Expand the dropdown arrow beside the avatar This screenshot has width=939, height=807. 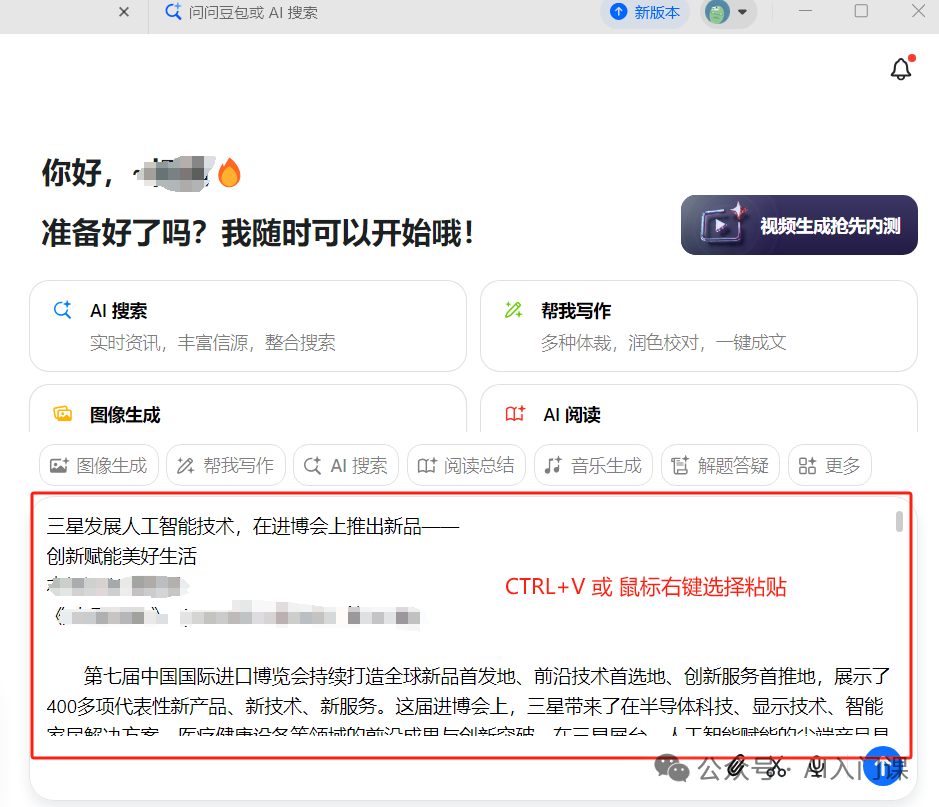[x=743, y=12]
